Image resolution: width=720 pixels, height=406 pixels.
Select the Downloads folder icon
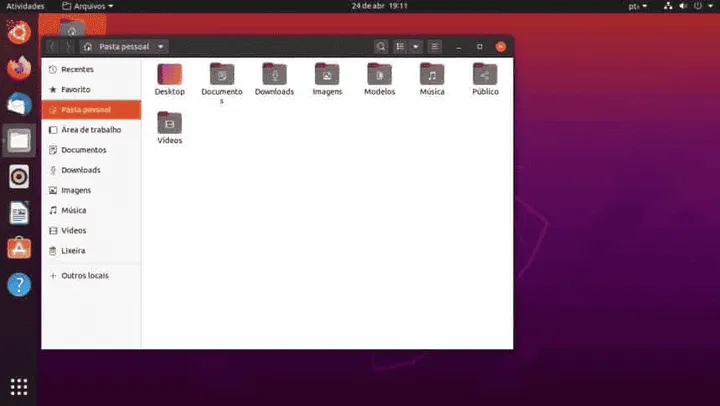(274, 74)
